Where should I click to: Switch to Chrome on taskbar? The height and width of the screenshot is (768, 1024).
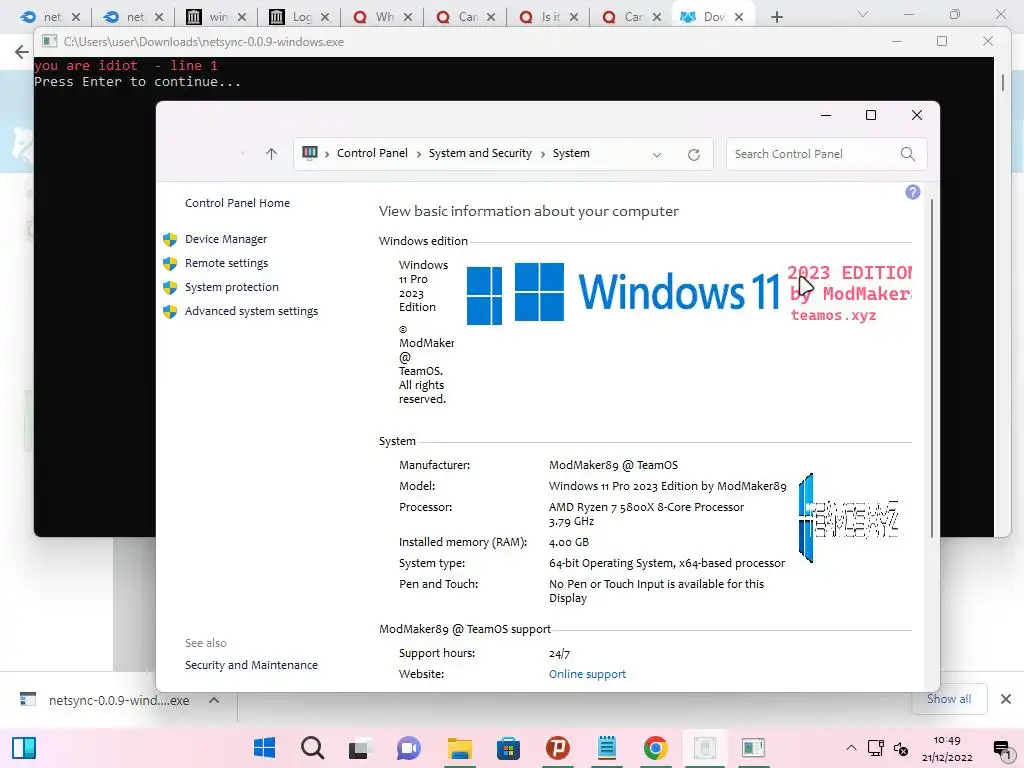click(655, 748)
